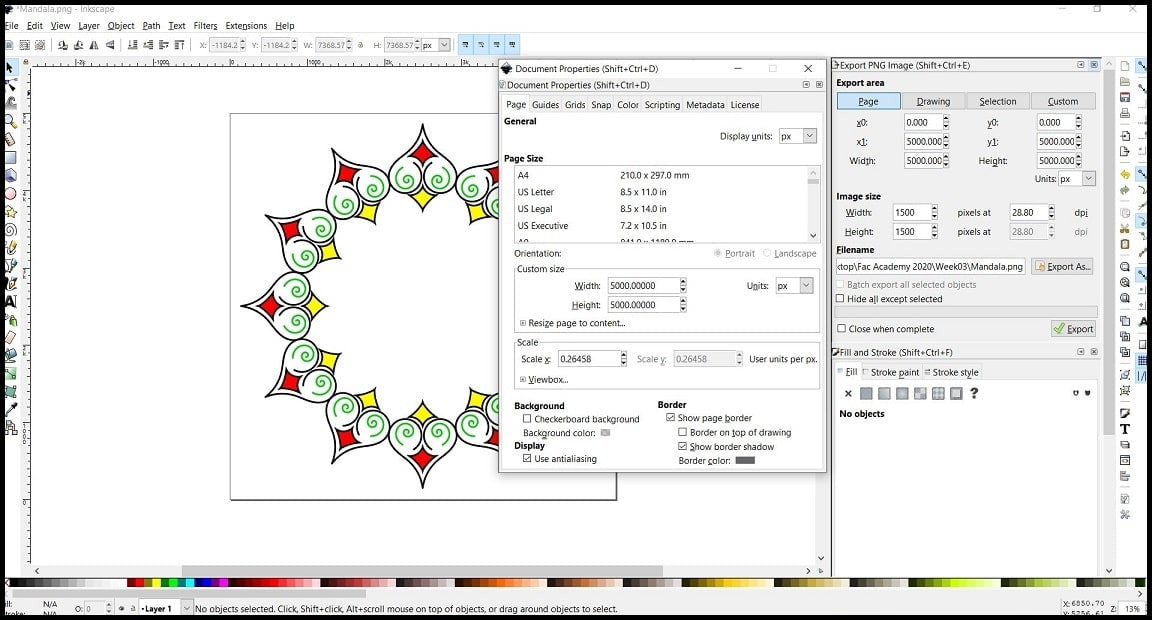Open Edit Fill and Stroke from command bar
The width and height of the screenshot is (1152, 620).
tap(1125, 414)
